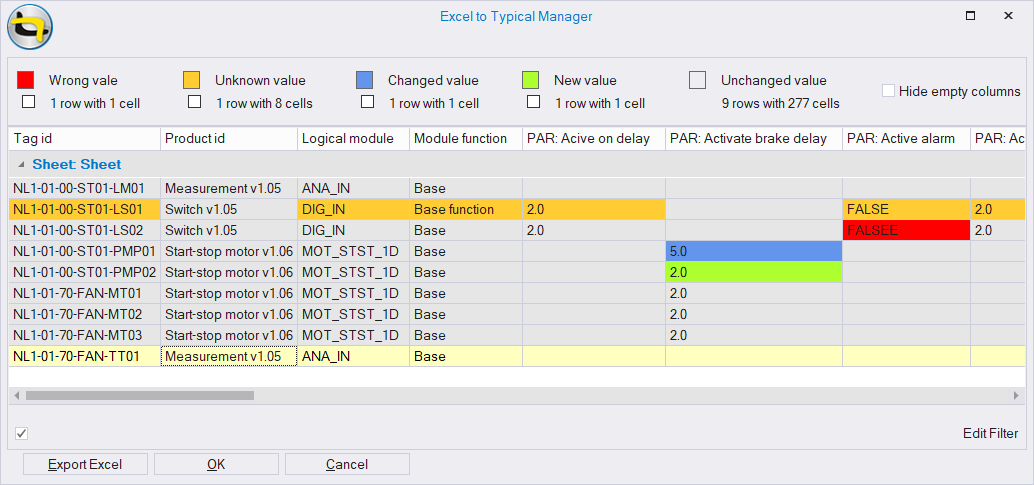Tick the Unknown value filter checkbox
The height and width of the screenshot is (485, 1034).
click(195, 102)
